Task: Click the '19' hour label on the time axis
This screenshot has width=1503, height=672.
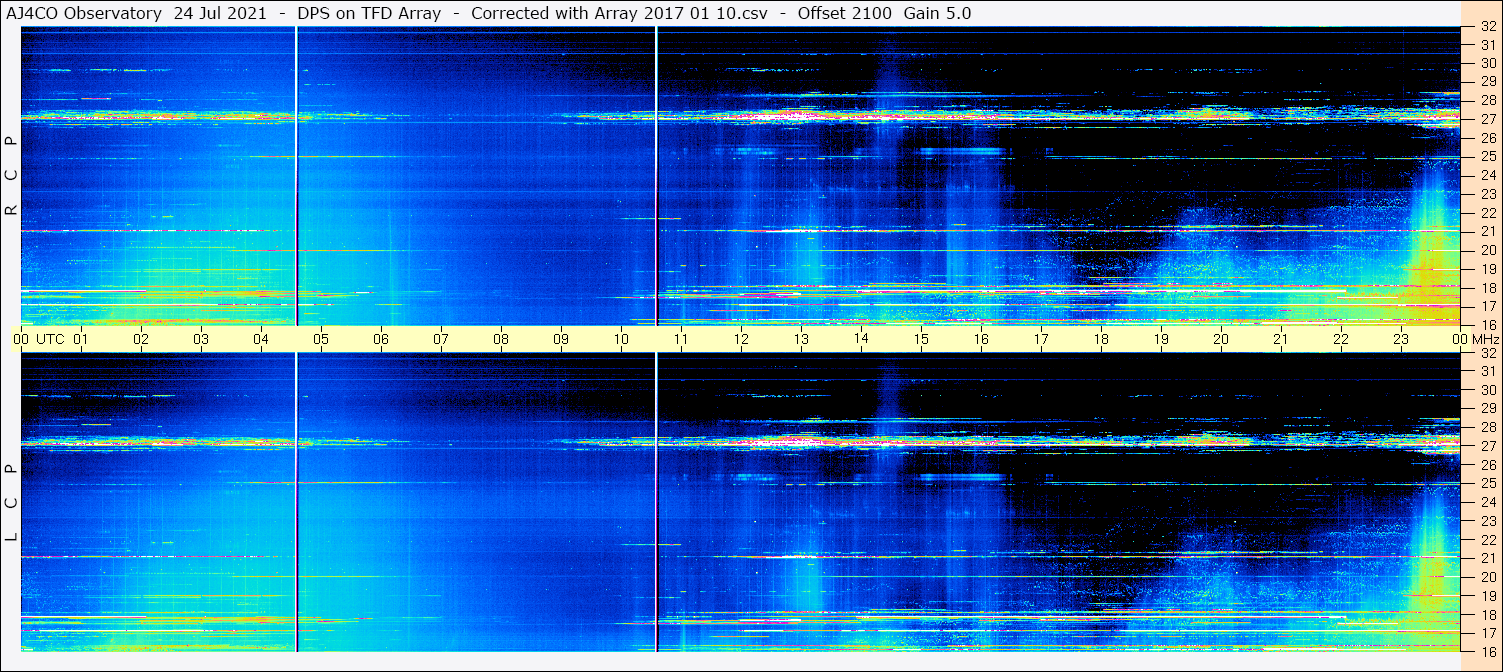Action: pos(1161,339)
